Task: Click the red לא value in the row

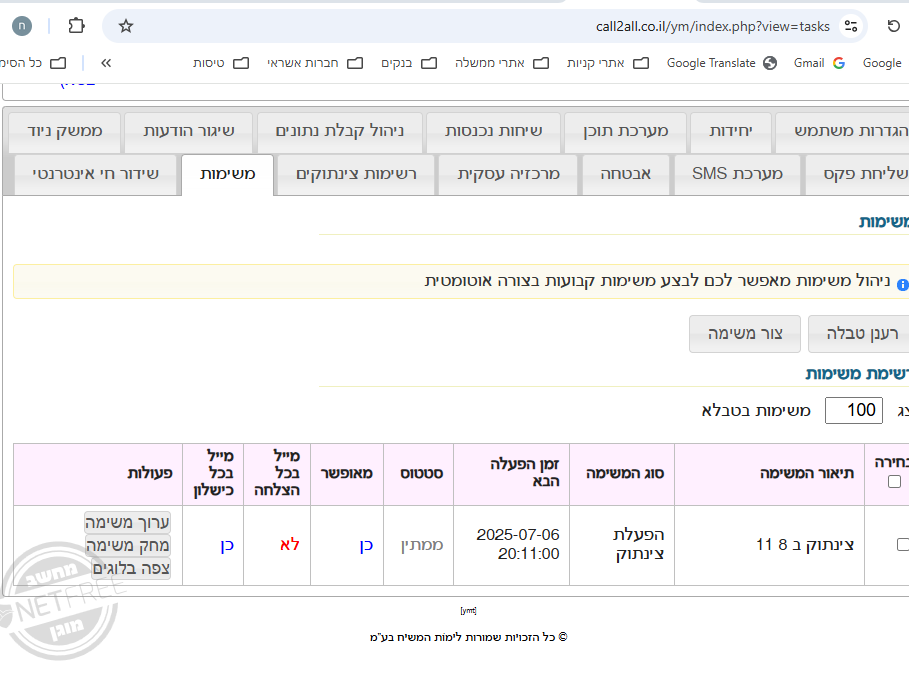Action: pos(290,545)
